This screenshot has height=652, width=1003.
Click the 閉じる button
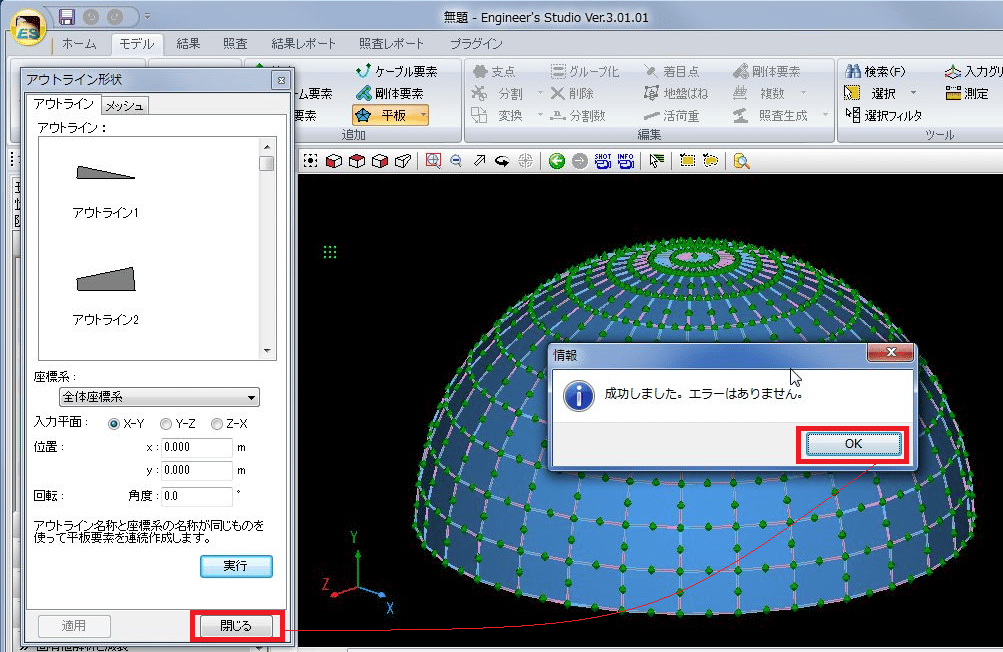click(x=235, y=626)
